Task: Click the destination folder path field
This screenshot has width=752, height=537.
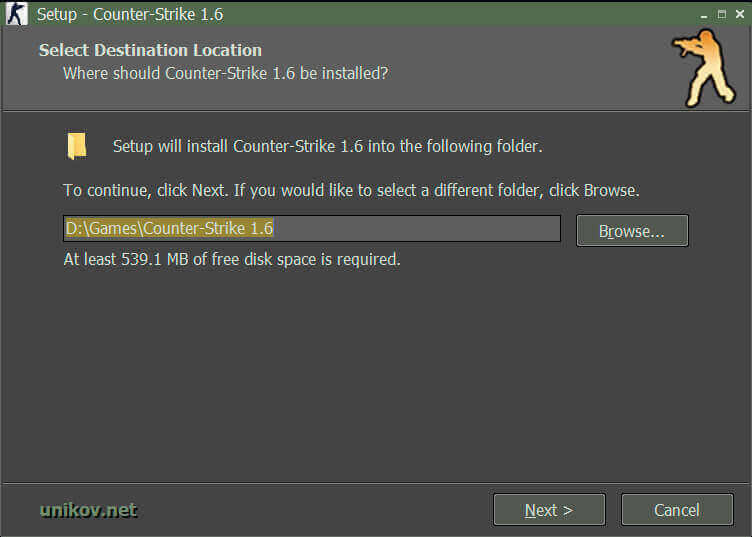Action: (x=311, y=229)
